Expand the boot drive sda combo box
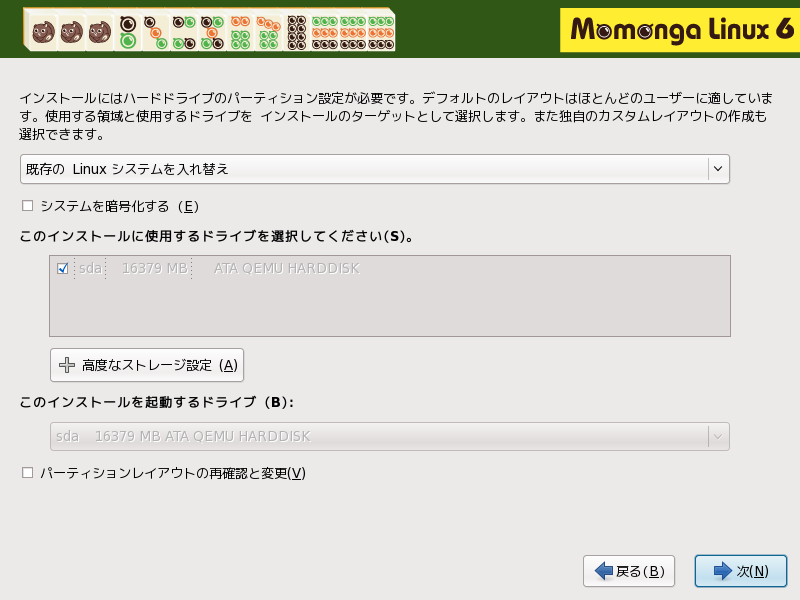The height and width of the screenshot is (600, 800). [x=390, y=436]
